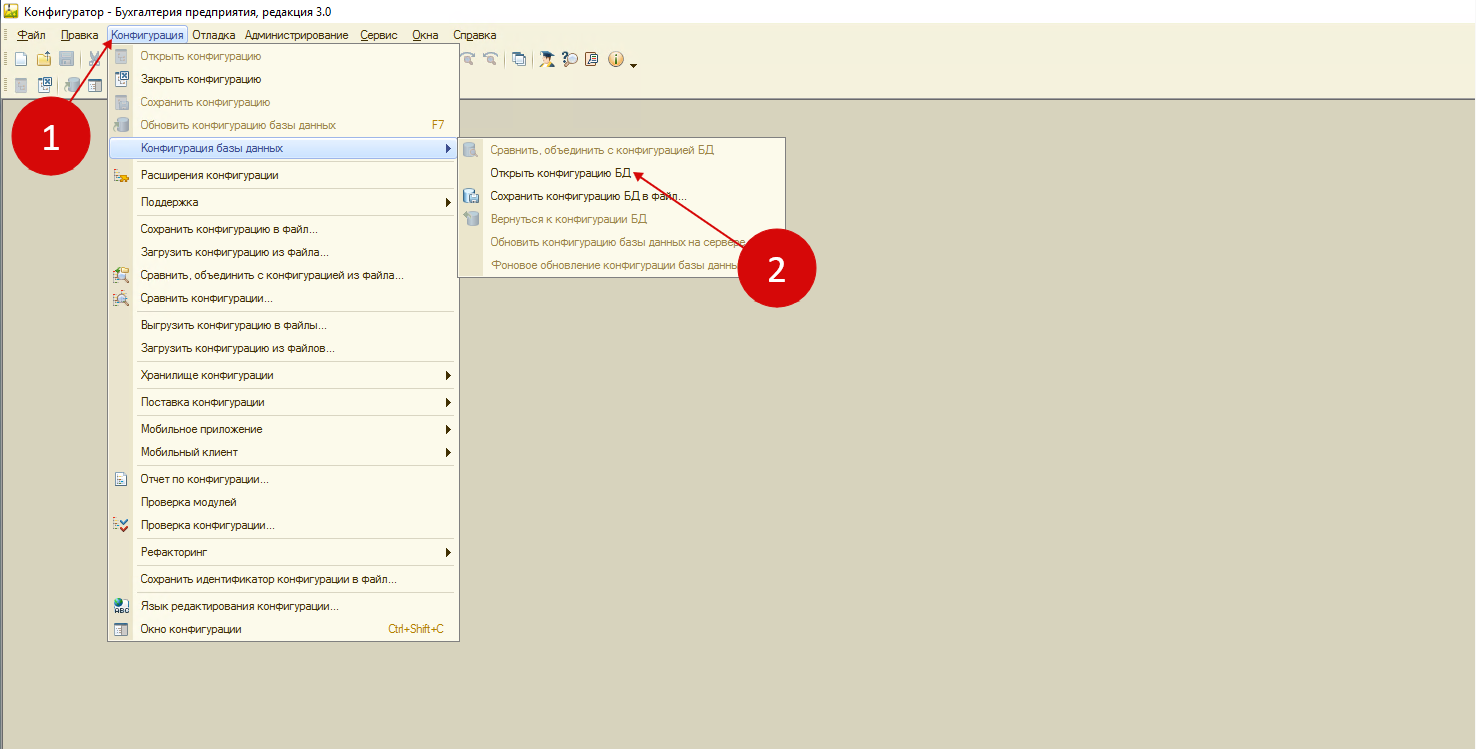
Task: Click the help search magnifier icon
Action: (570, 59)
